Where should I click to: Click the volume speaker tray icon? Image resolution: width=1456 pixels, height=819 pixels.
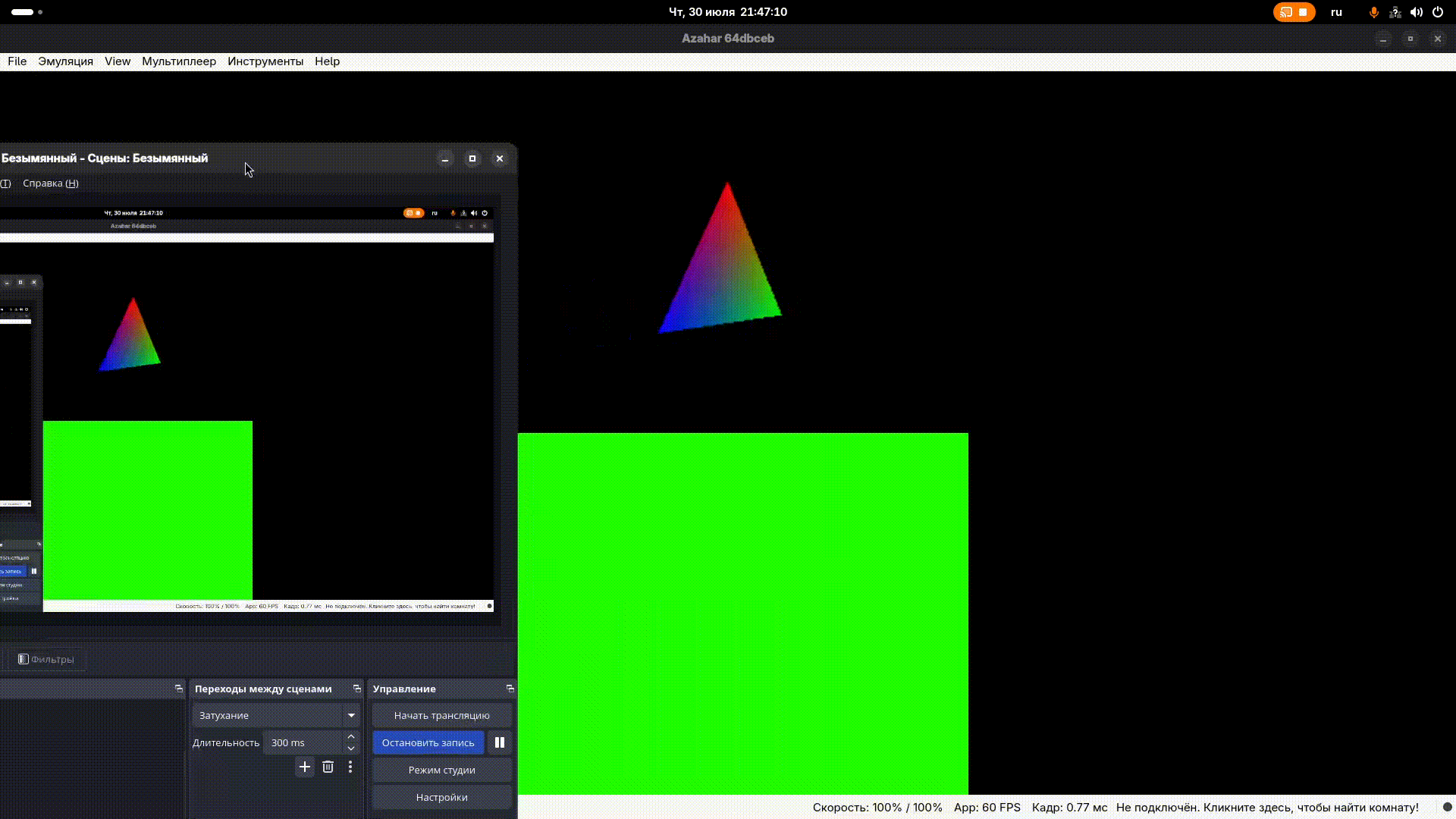(x=1417, y=12)
